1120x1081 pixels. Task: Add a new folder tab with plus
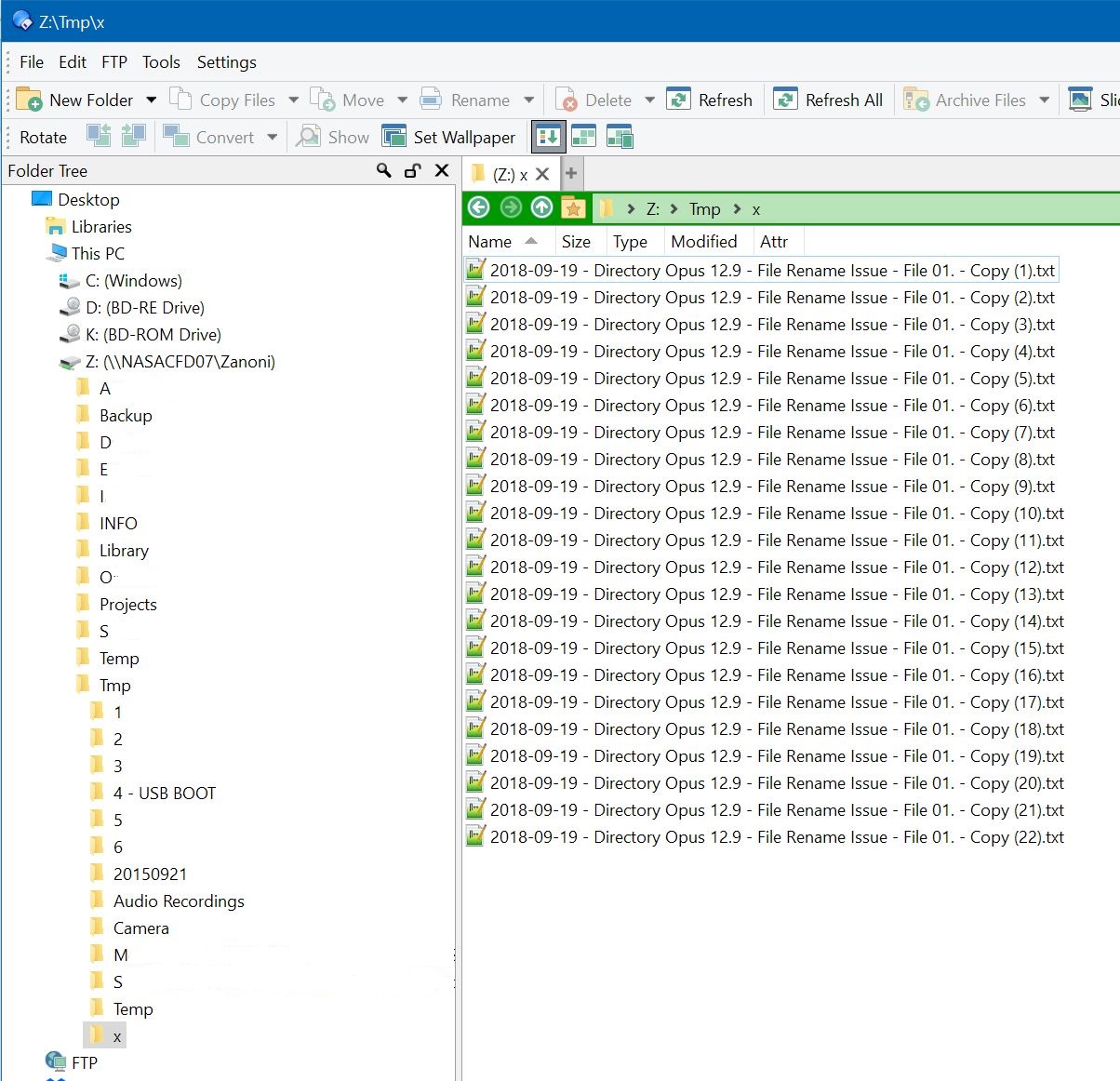[x=571, y=173]
